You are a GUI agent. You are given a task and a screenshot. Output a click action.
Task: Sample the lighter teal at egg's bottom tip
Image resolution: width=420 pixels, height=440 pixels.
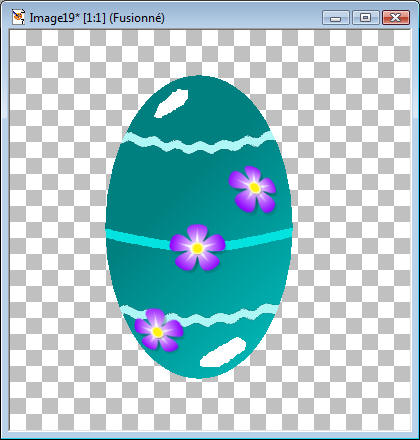click(x=200, y=370)
